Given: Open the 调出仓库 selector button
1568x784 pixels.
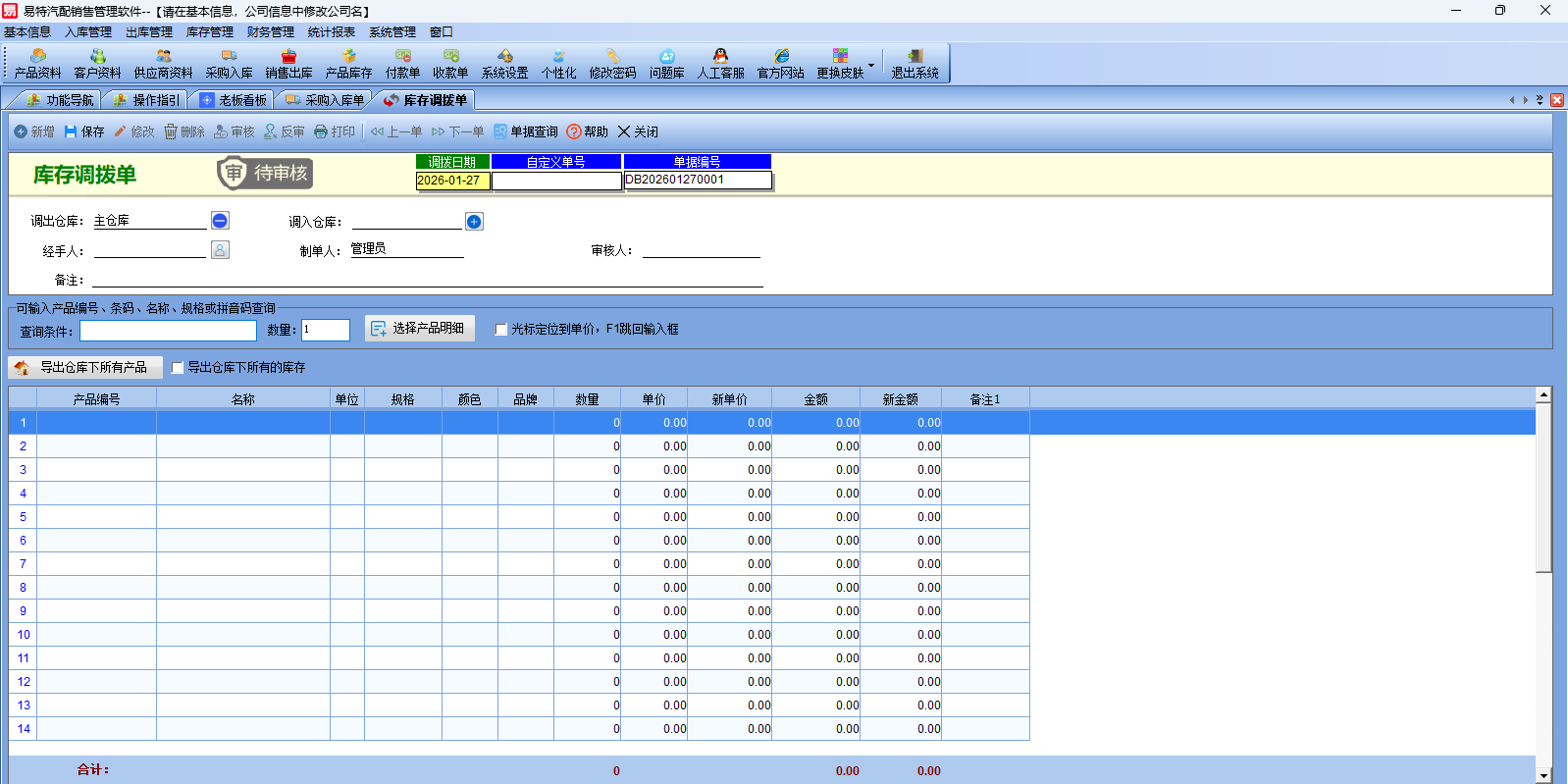Looking at the screenshot, I should tap(220, 221).
